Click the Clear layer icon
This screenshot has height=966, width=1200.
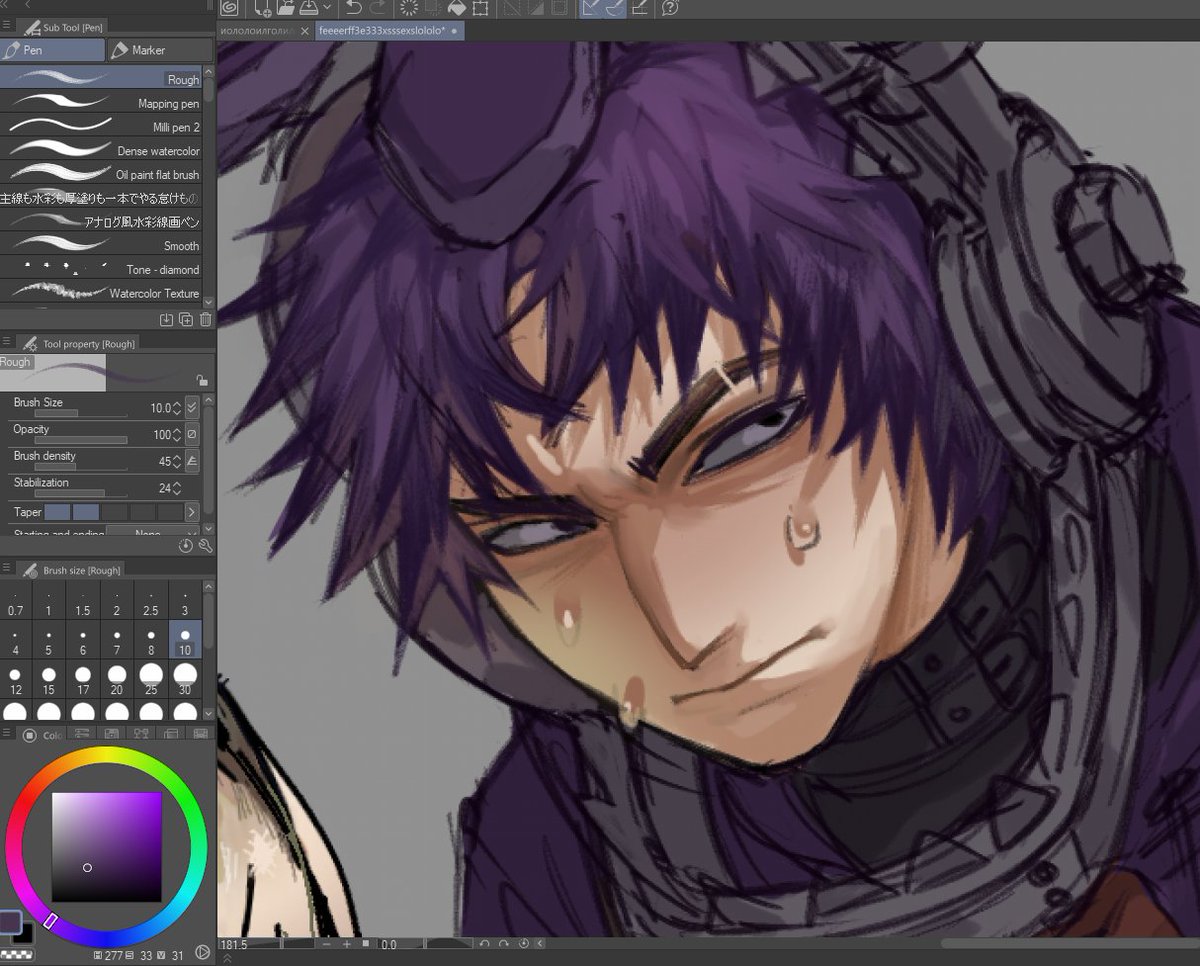click(x=409, y=8)
